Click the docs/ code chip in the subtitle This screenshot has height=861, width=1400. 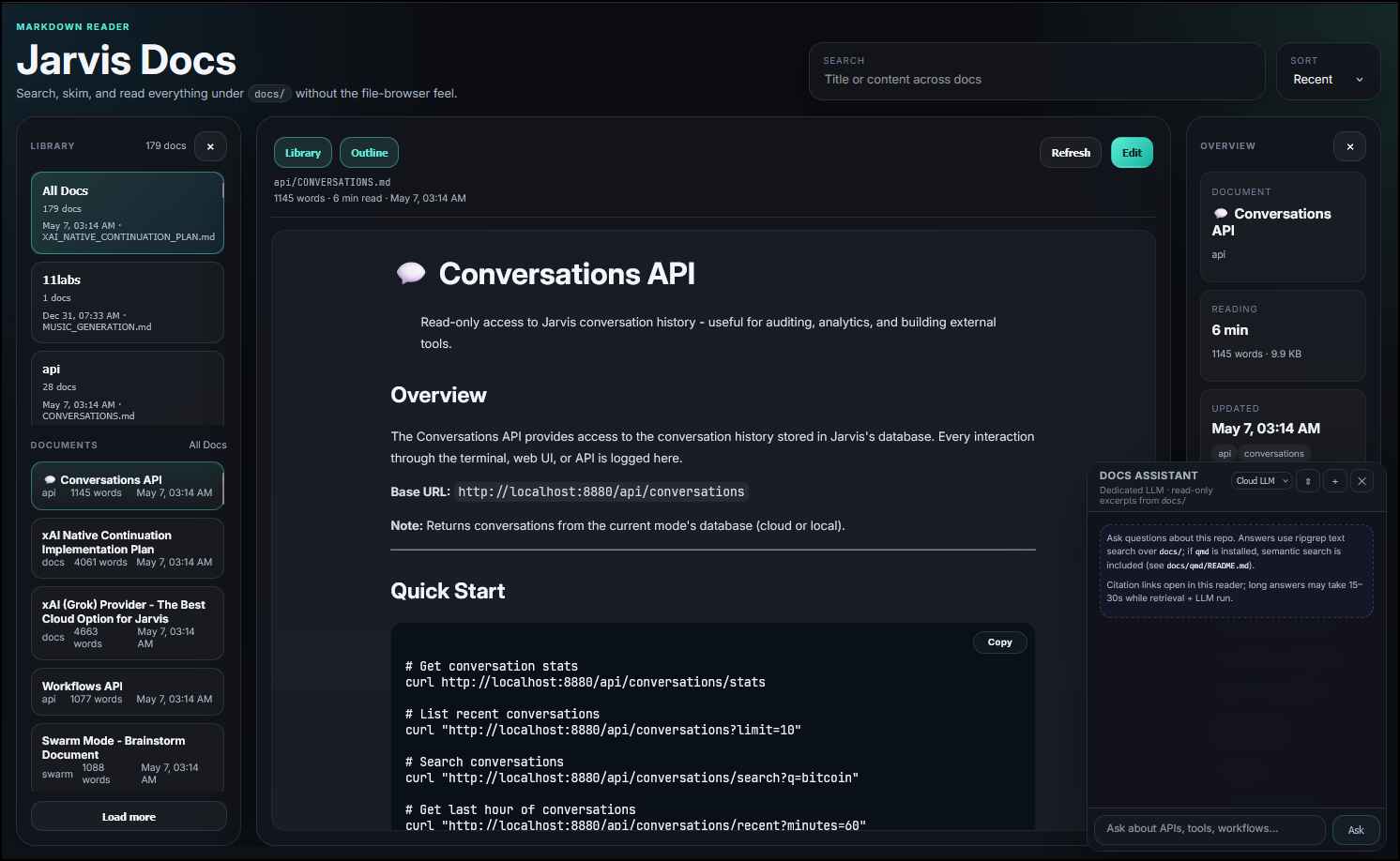click(269, 94)
